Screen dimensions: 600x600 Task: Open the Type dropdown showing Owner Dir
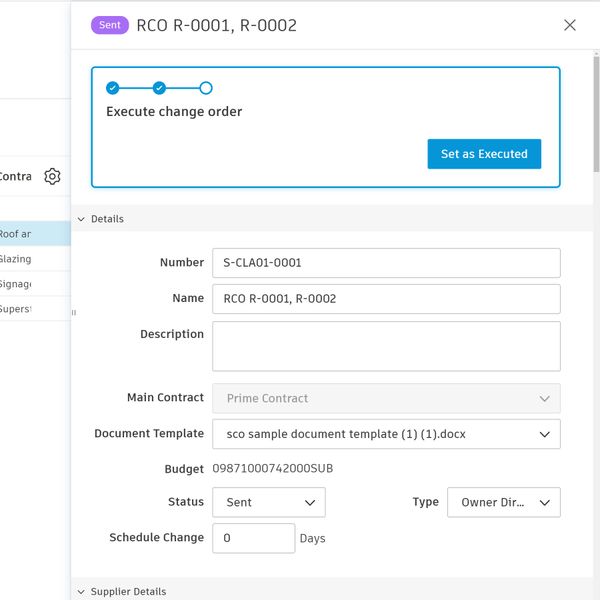point(503,502)
